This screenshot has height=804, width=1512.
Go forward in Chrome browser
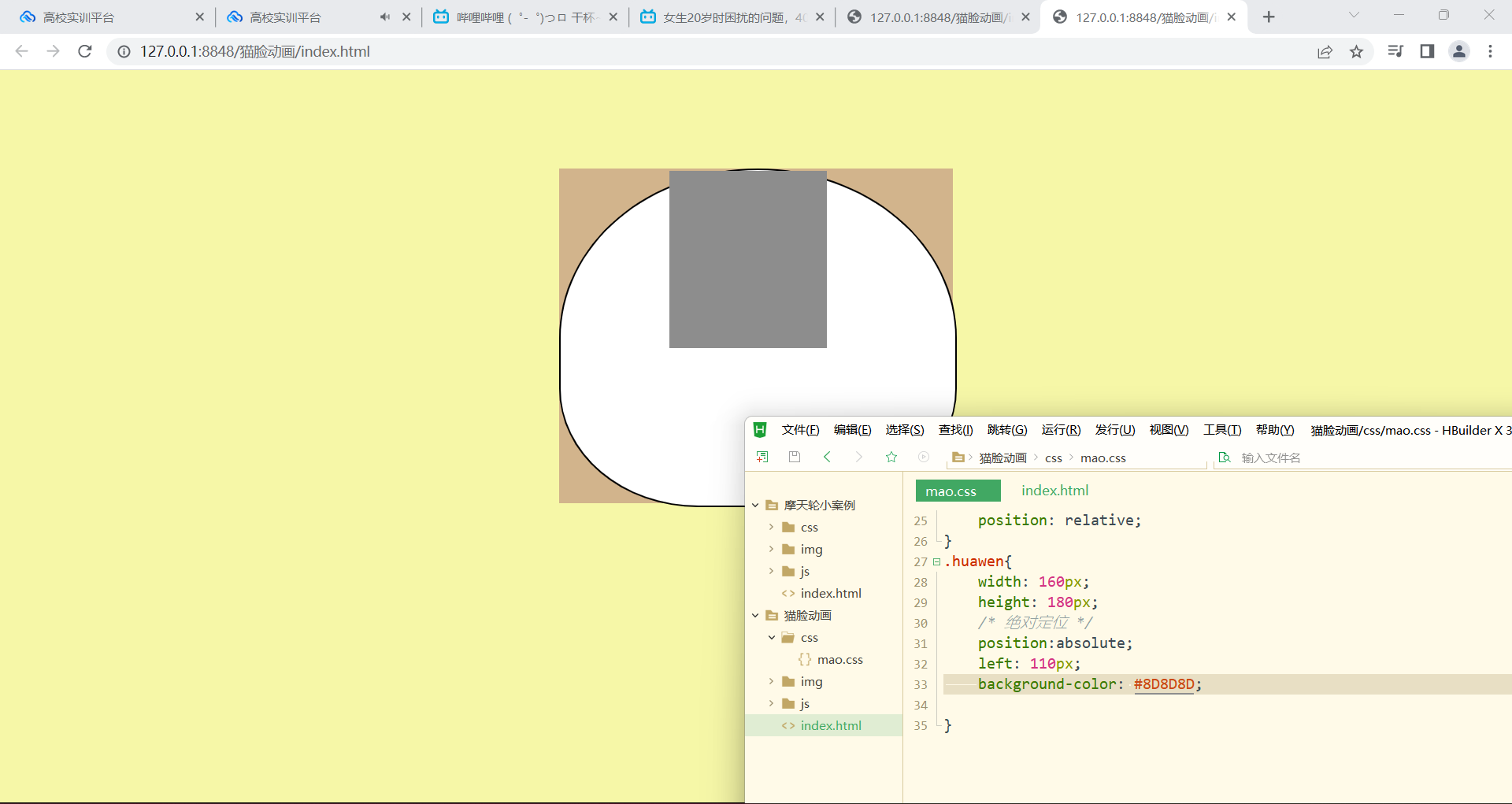click(x=53, y=51)
